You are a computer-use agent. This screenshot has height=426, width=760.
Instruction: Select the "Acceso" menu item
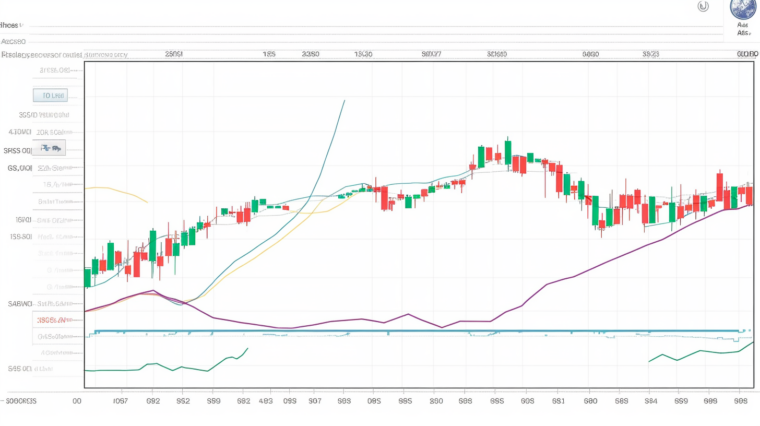14,41
